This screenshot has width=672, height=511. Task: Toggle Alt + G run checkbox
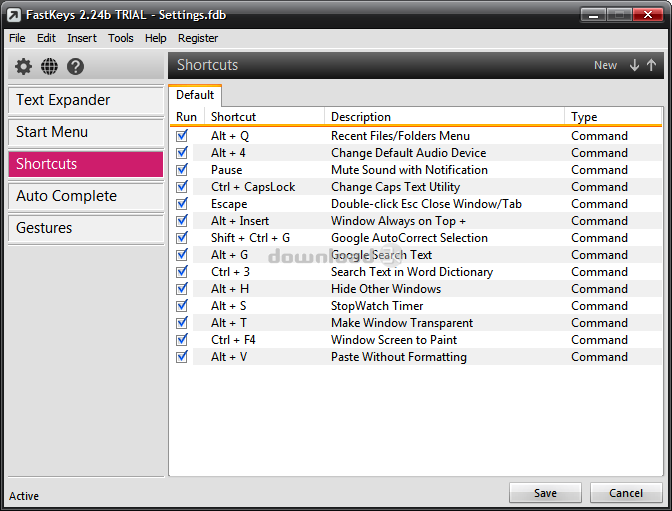[x=182, y=255]
